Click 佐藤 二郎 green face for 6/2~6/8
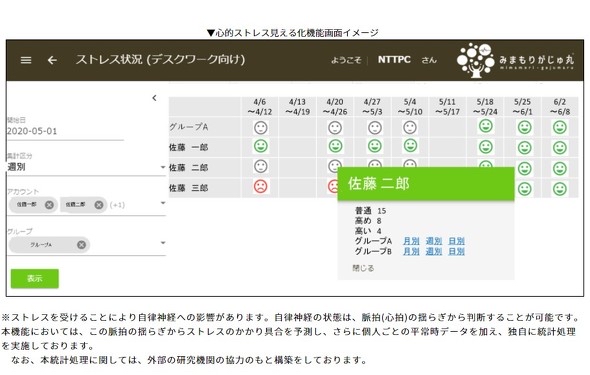590x375 pixels. 560,169
